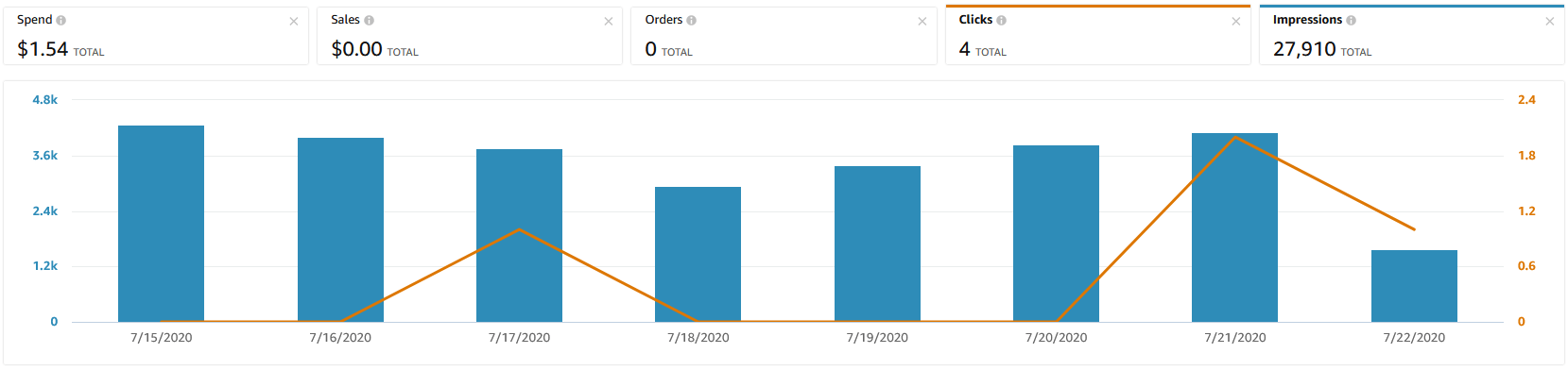
Task: Click the 7/22/2020 impressions bar
Action: (x=1414, y=286)
